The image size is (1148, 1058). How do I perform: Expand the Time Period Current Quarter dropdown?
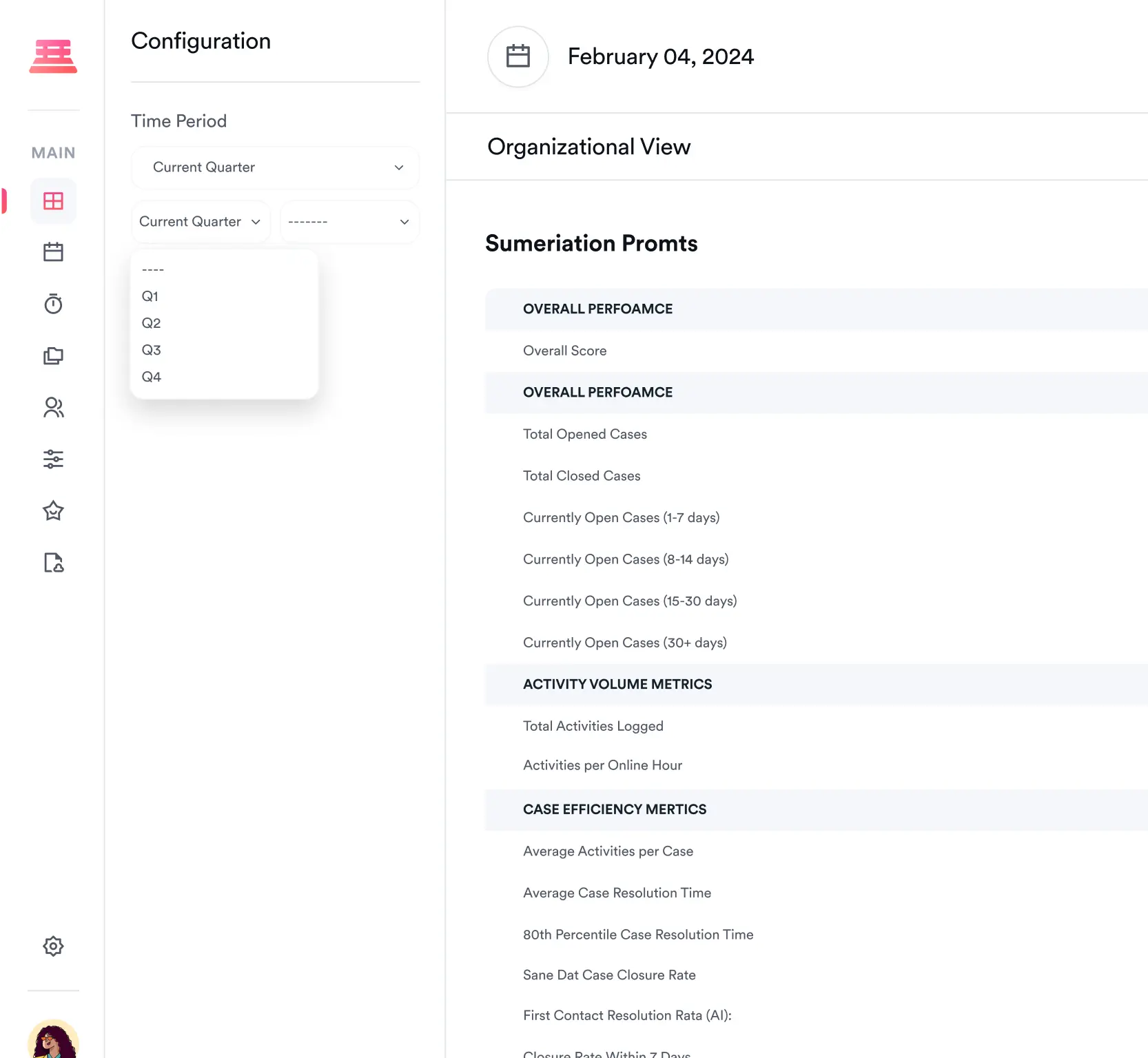click(275, 167)
